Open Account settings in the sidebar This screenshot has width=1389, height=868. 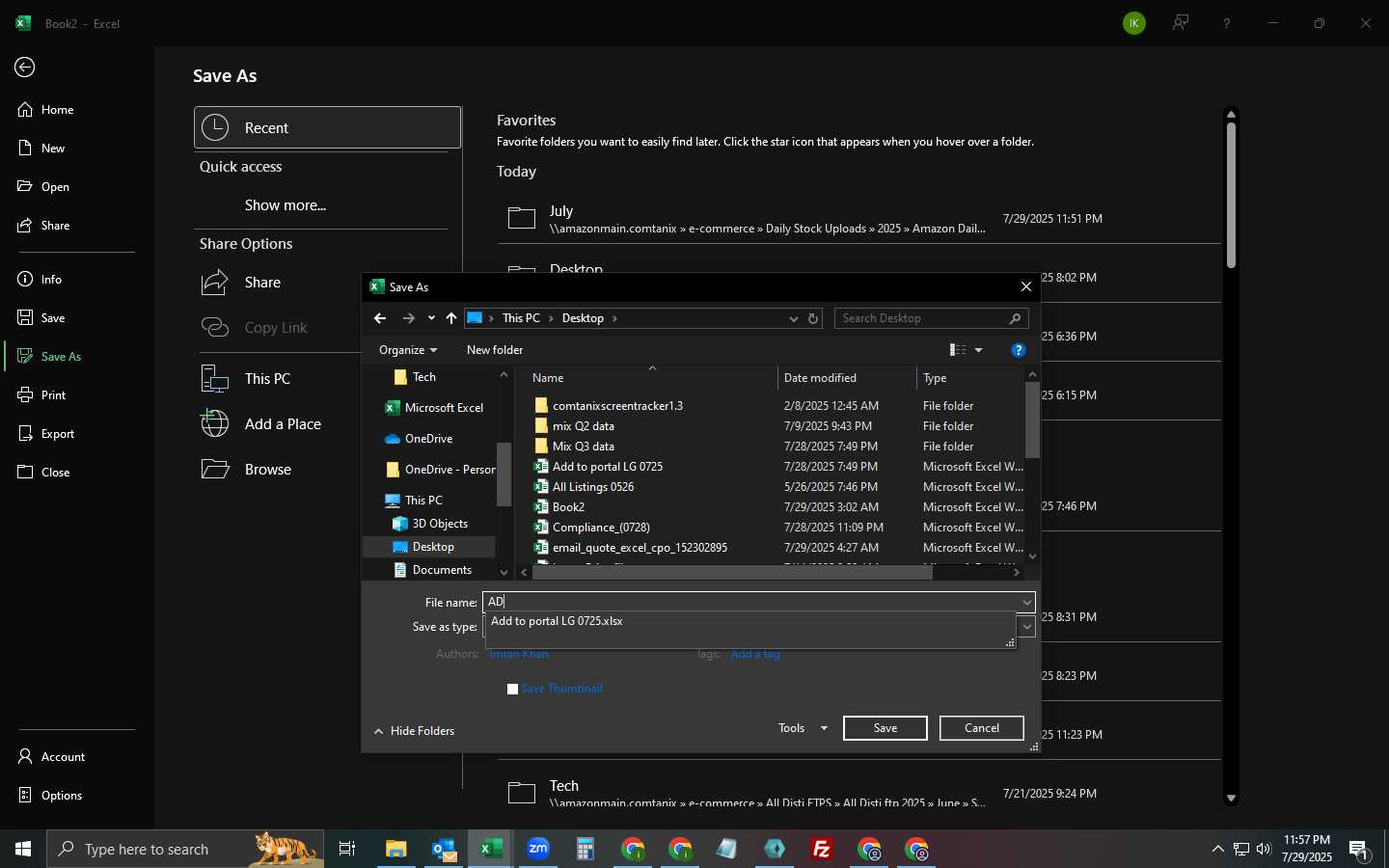click(x=51, y=757)
